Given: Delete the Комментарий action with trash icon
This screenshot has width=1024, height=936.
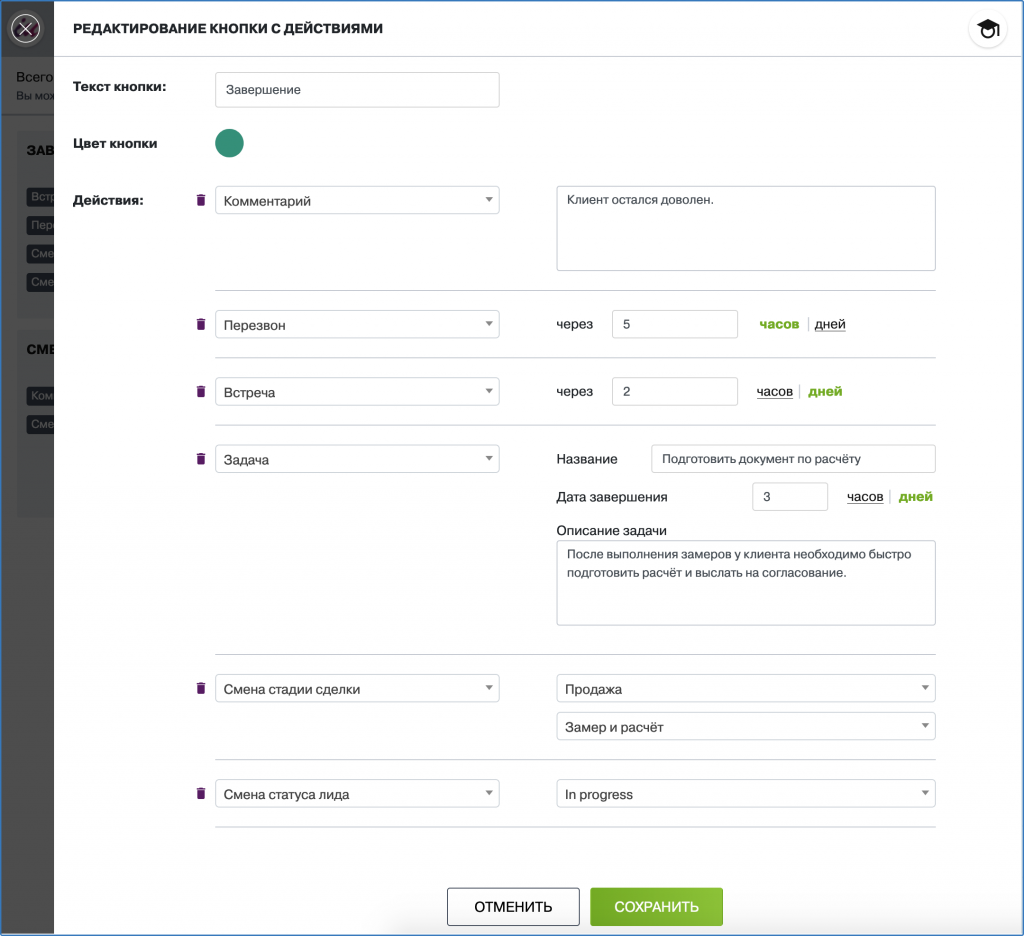Looking at the screenshot, I should [x=200, y=201].
